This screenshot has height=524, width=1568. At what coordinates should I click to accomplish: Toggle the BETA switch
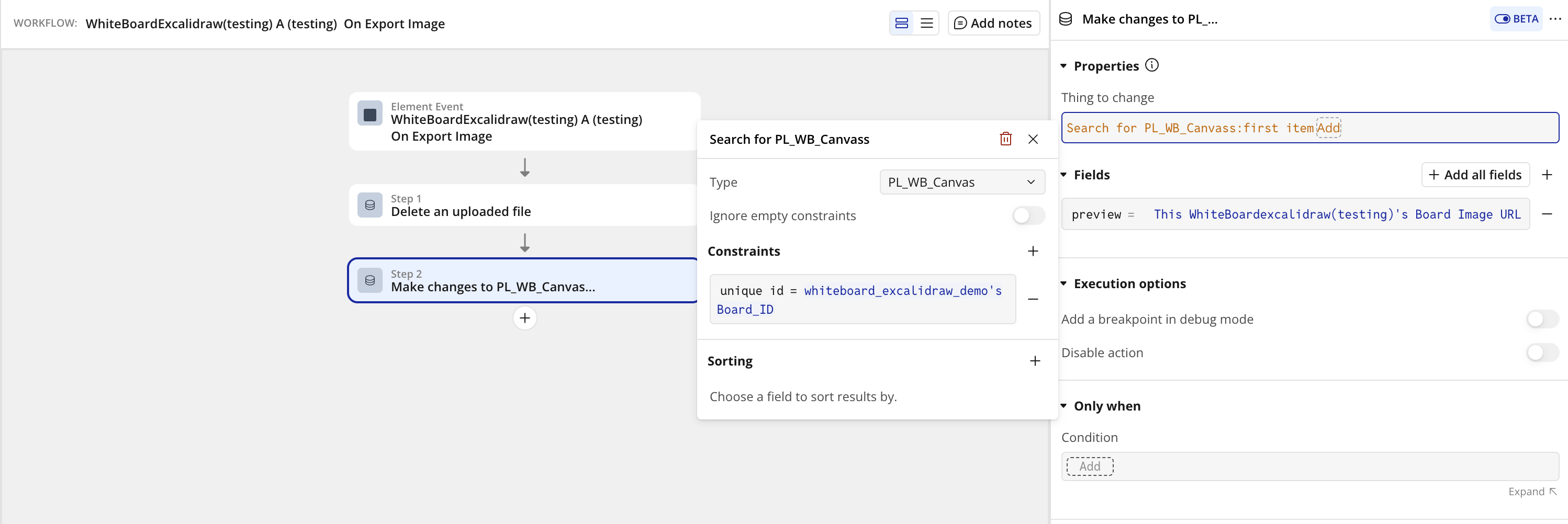tap(1516, 19)
